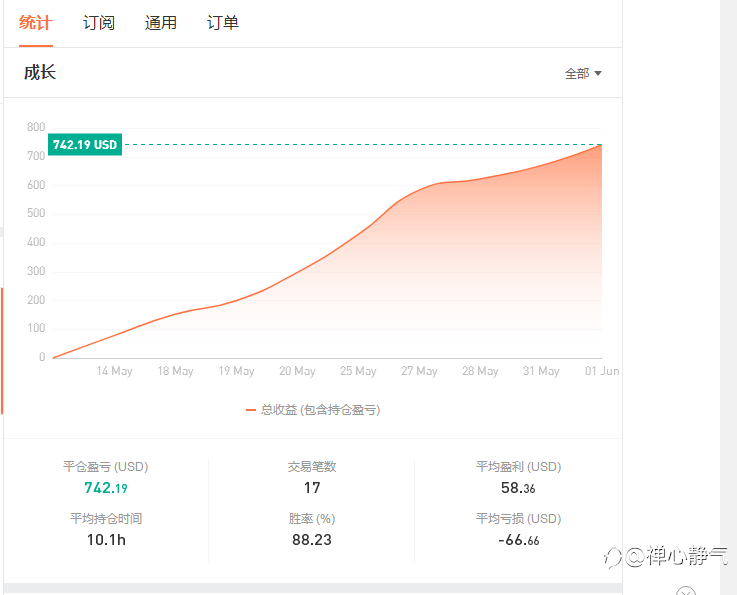
Task: Click the 20 May axis label
Action: pos(297,371)
